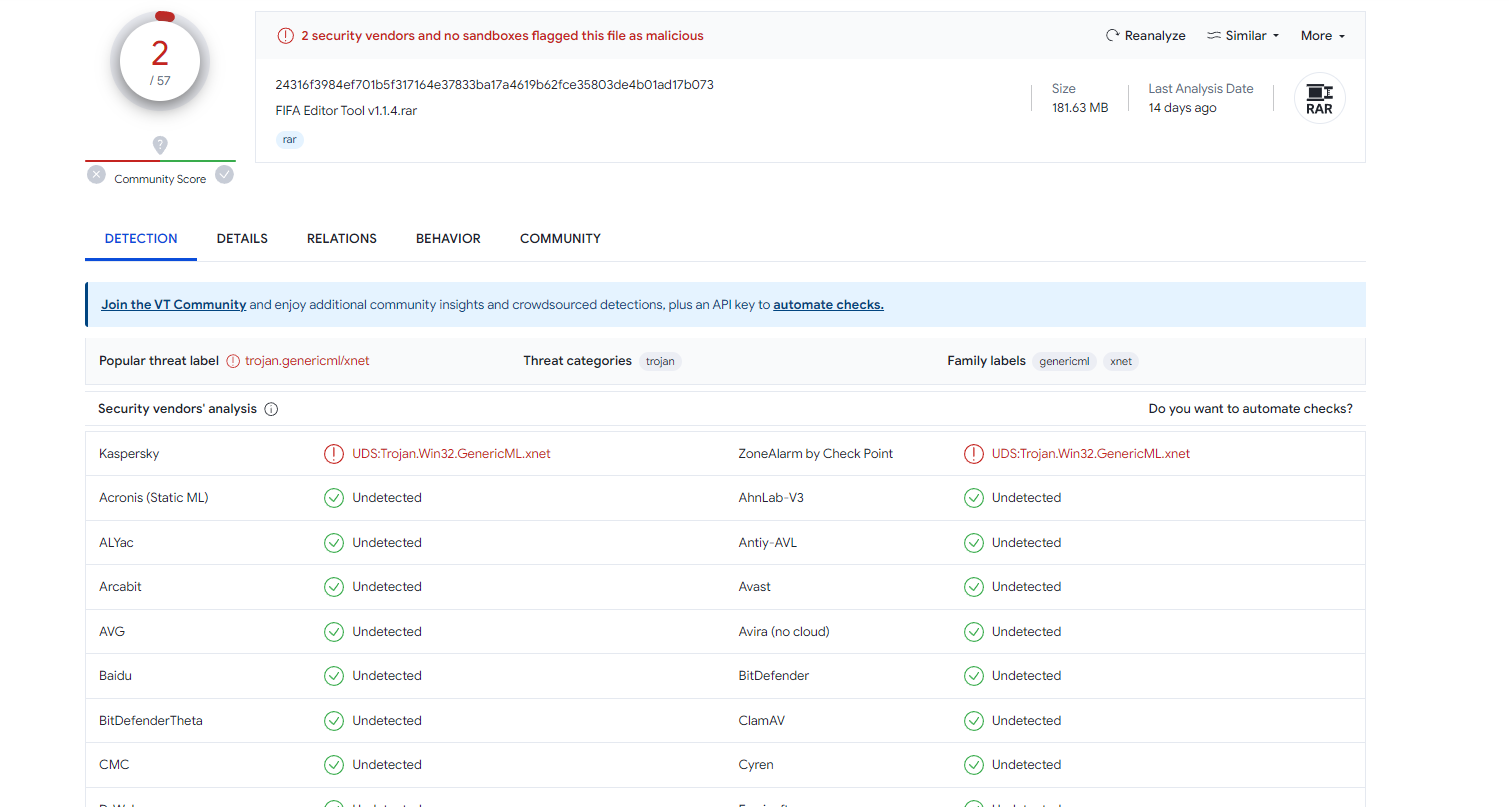Click the Kaspersky red alert icon
Screen dimensions: 1509x807
333,454
